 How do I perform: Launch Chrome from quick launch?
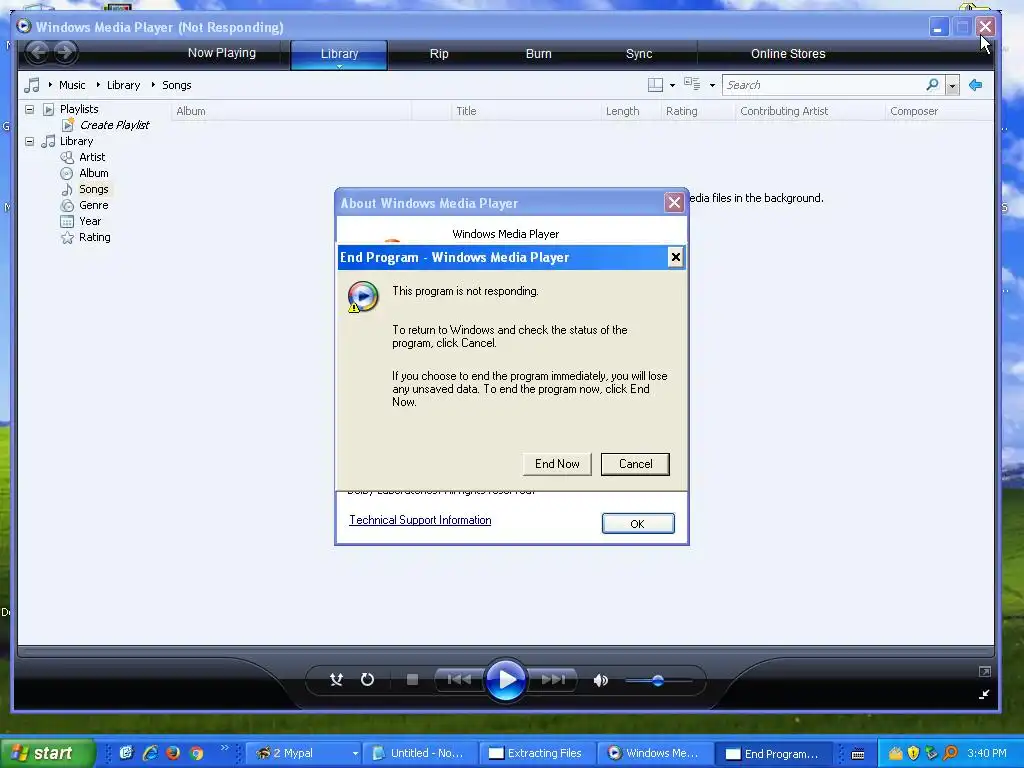196,753
